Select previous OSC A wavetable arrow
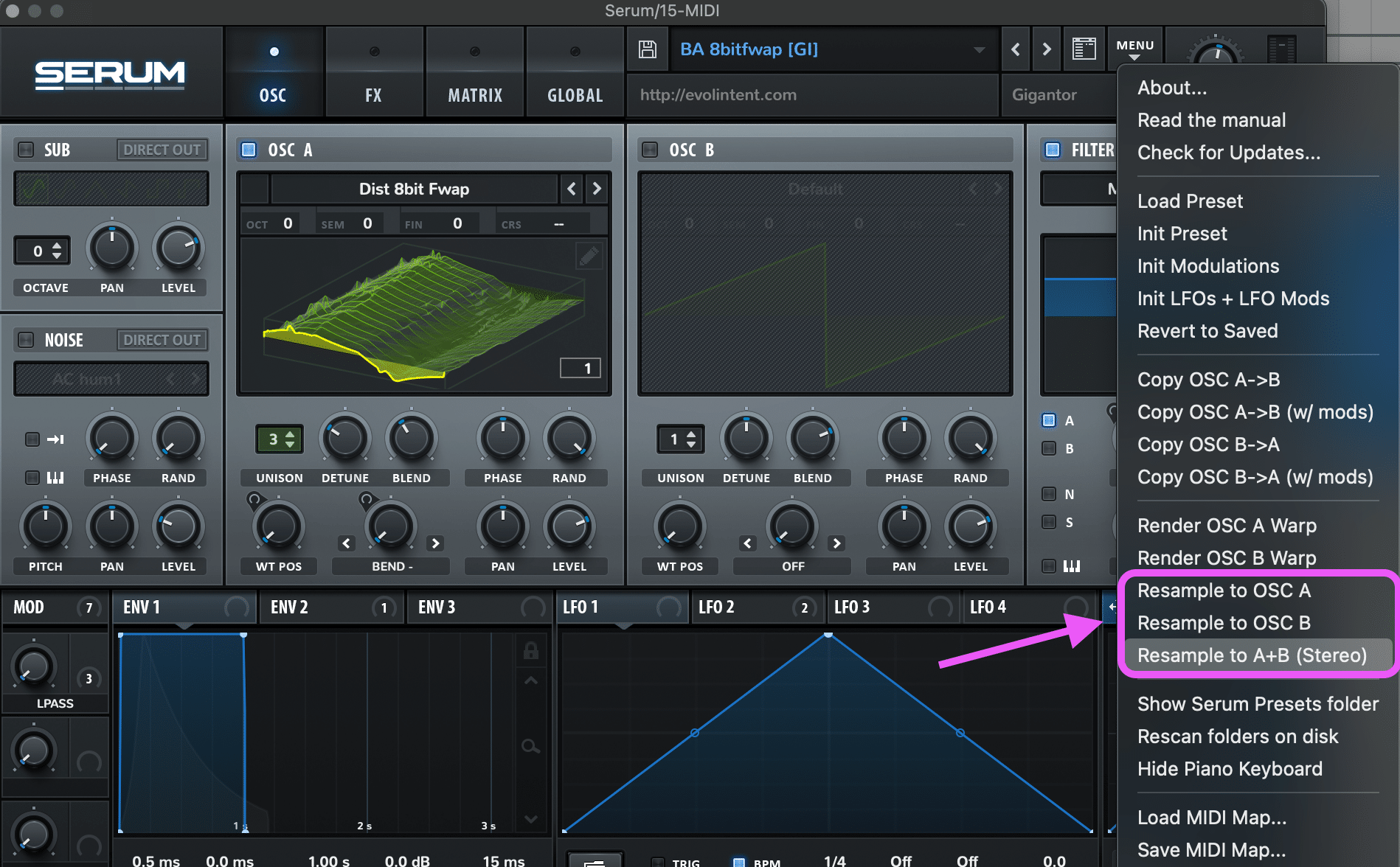Viewport: 1400px width, 867px height. click(x=571, y=189)
